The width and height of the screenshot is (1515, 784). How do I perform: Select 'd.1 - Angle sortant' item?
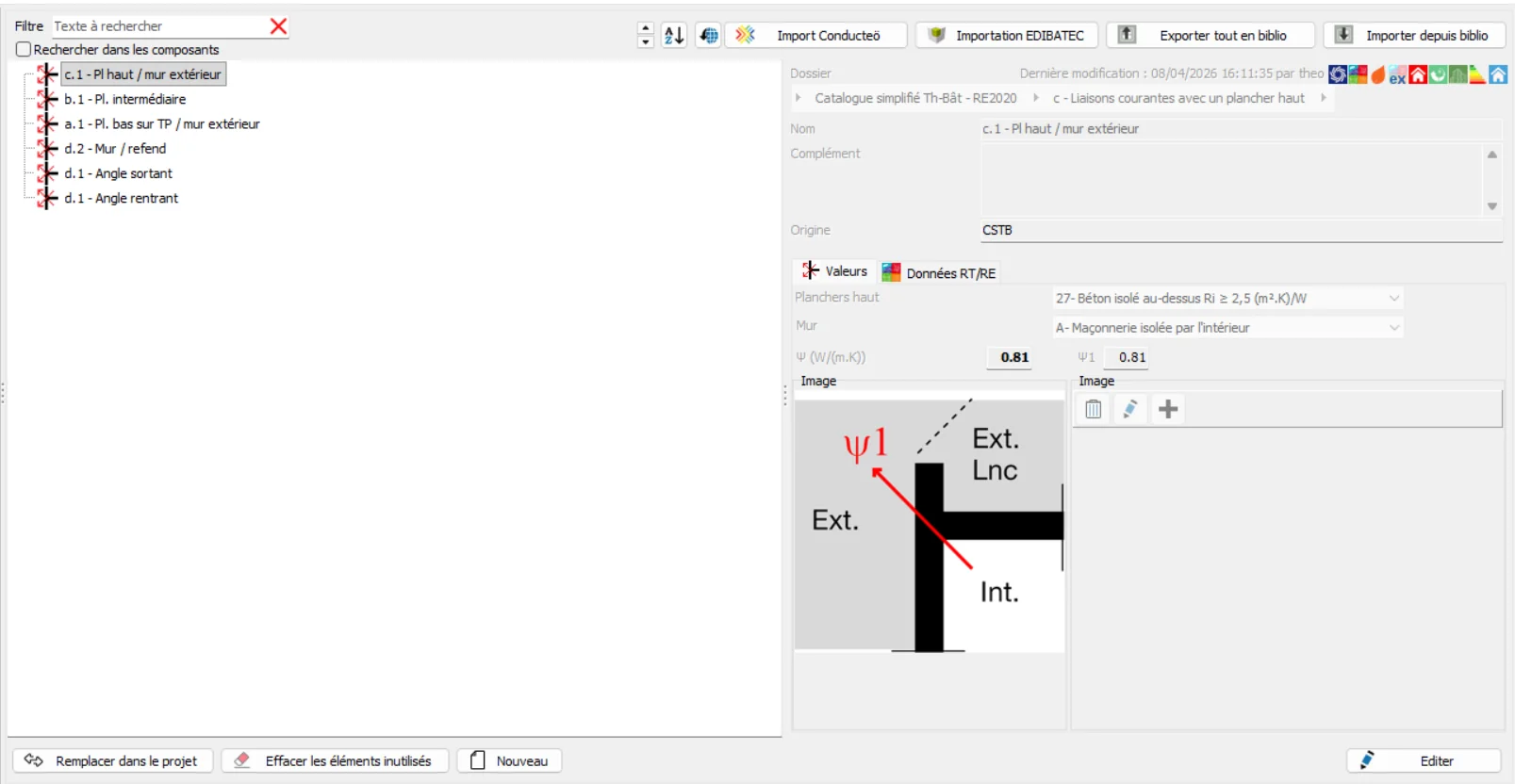118,173
